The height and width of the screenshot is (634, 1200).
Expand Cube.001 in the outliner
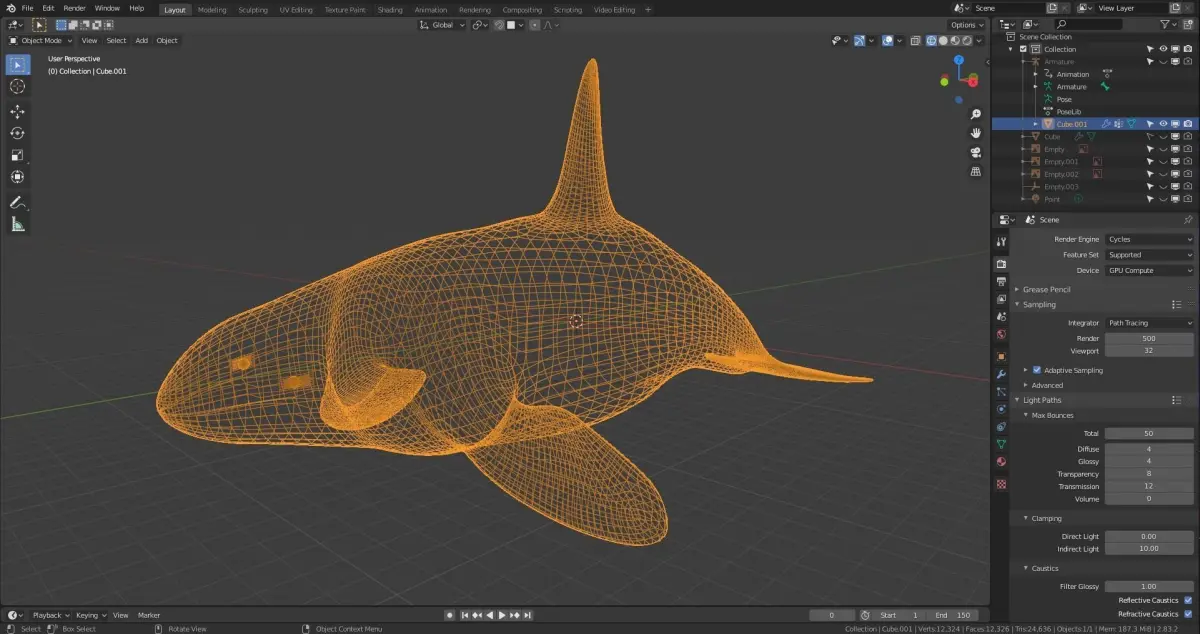click(x=1036, y=124)
